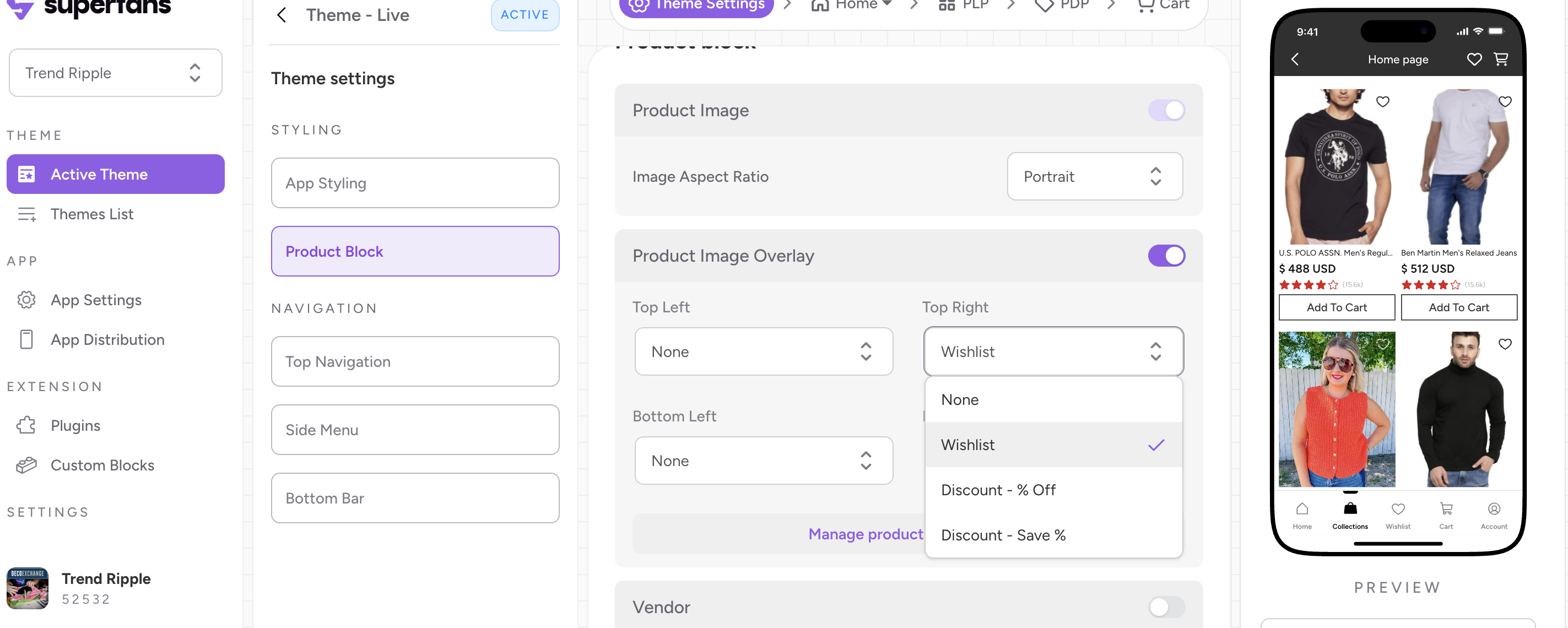Click App Settings gear icon
Viewport: 1568px width, 628px height.
point(26,299)
